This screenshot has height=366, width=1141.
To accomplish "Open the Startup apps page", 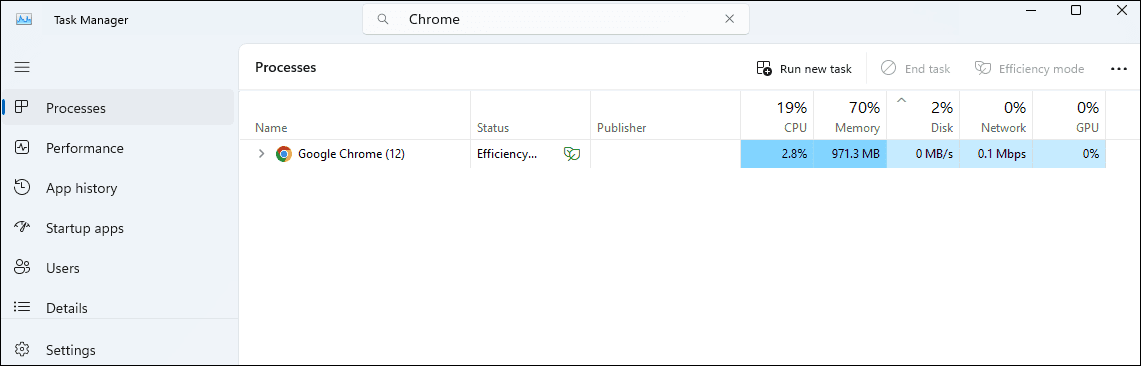I will pyautogui.click(x=118, y=228).
